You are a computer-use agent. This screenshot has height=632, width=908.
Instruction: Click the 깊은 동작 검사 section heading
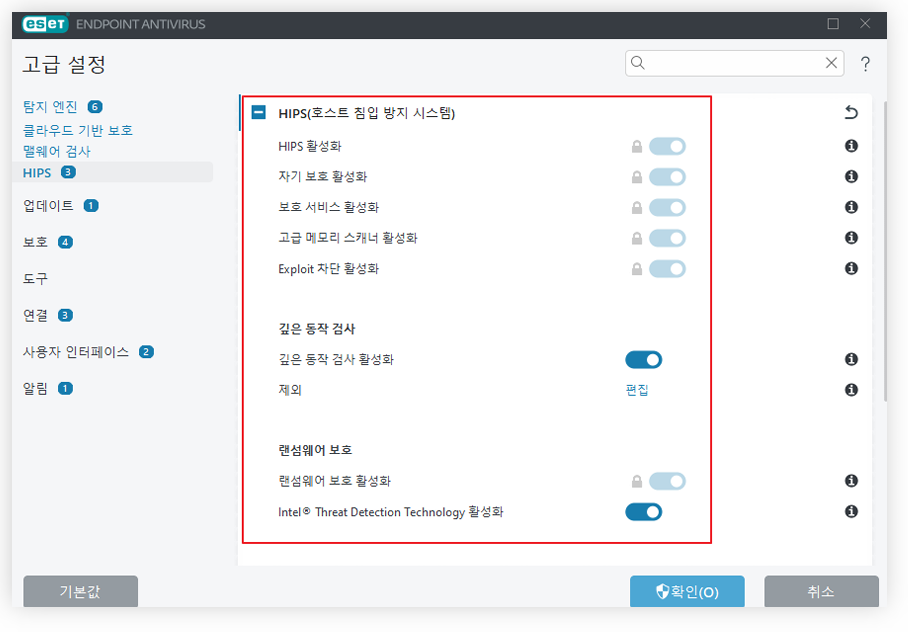[317, 329]
